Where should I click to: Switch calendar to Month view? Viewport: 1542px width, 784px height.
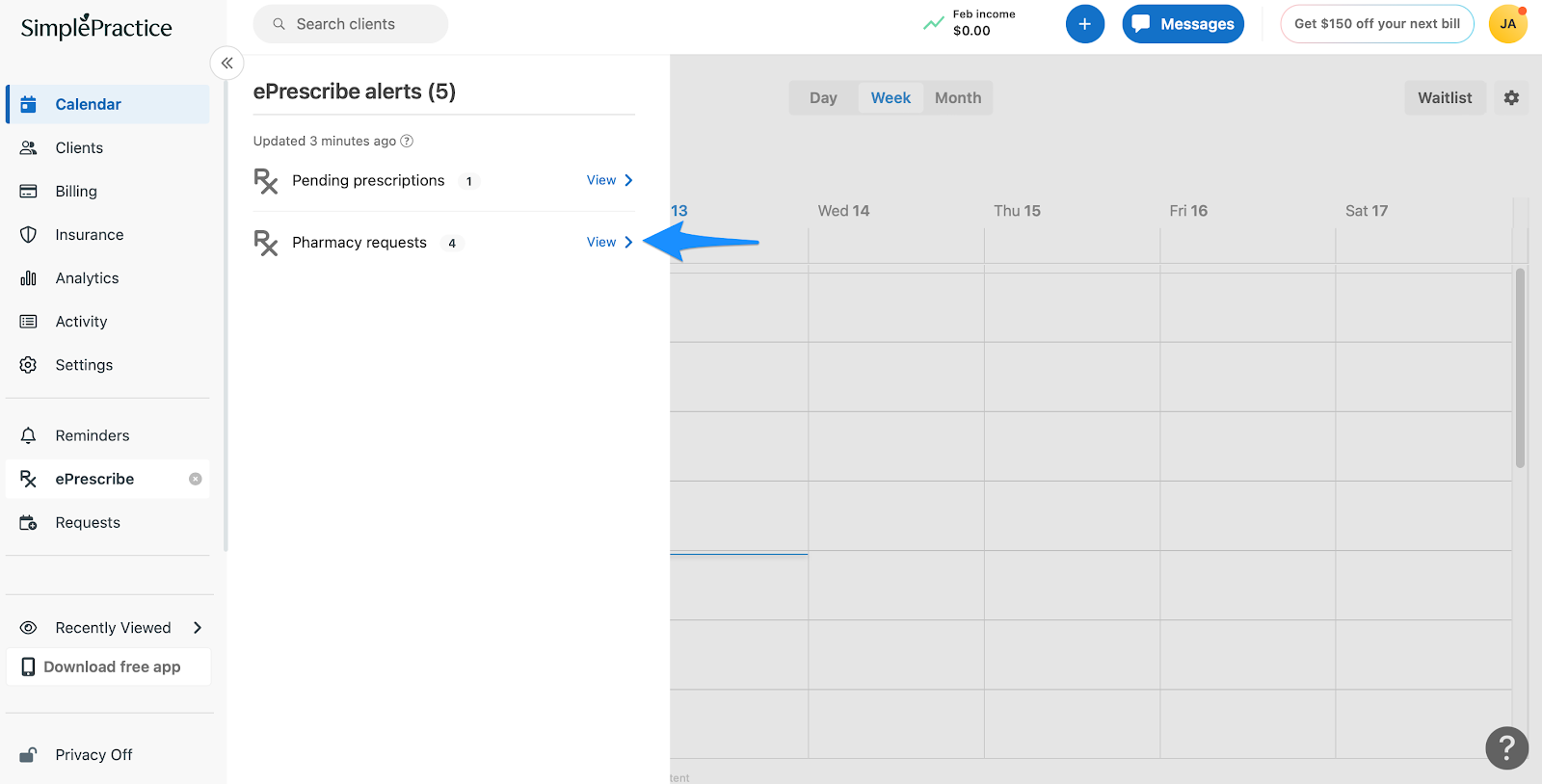tap(958, 97)
